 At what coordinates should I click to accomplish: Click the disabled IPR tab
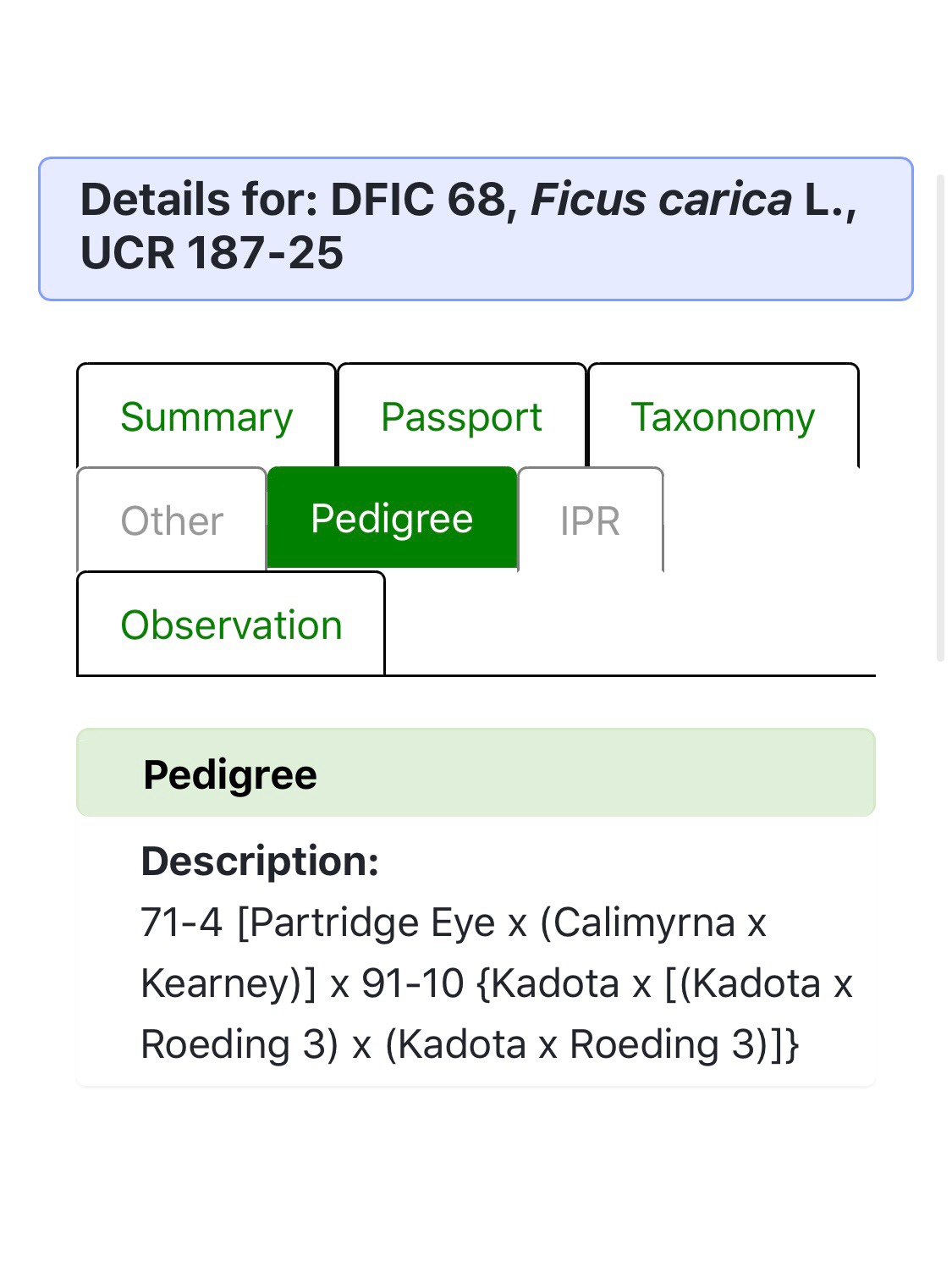(590, 520)
